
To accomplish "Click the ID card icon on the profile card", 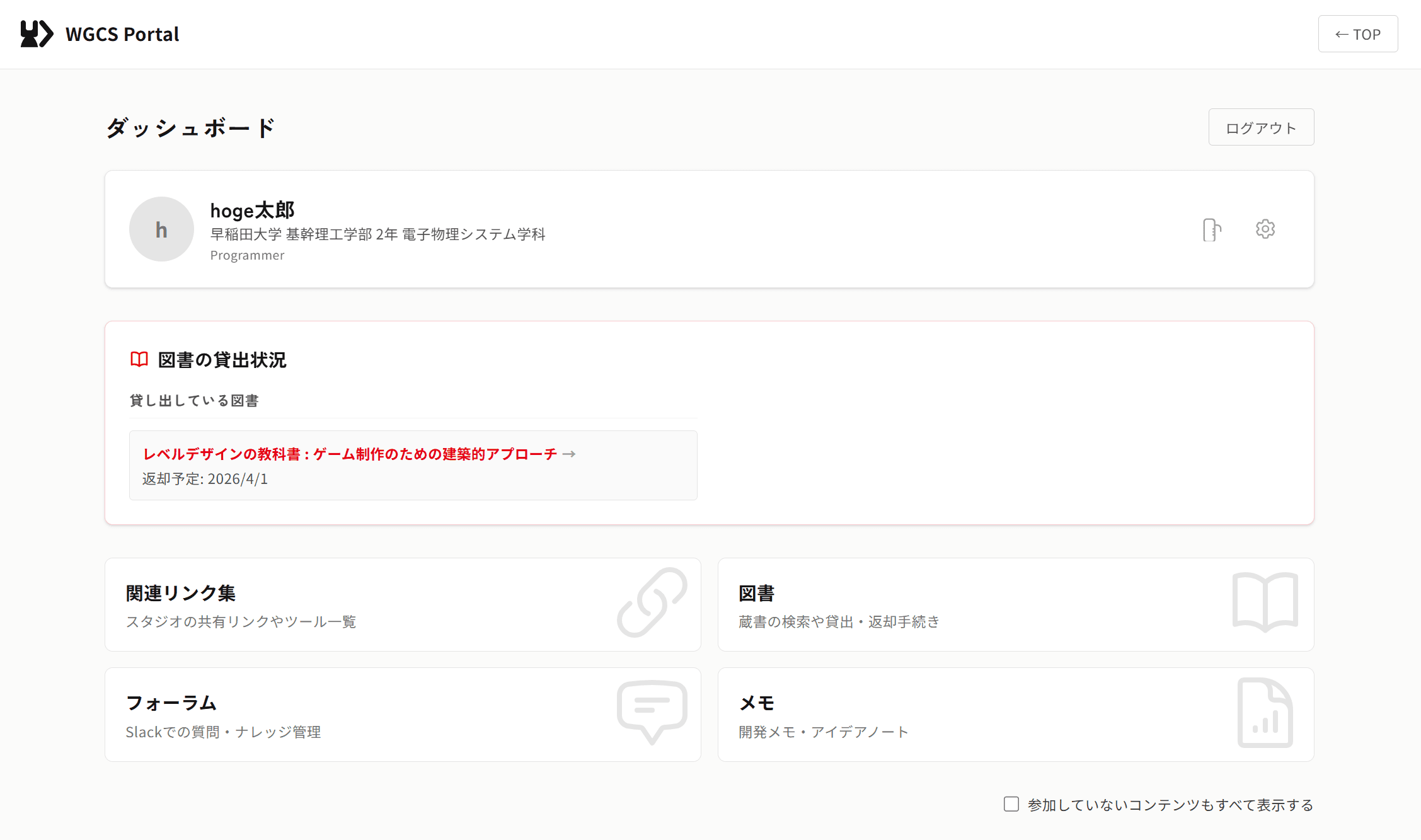I will coord(1212,229).
